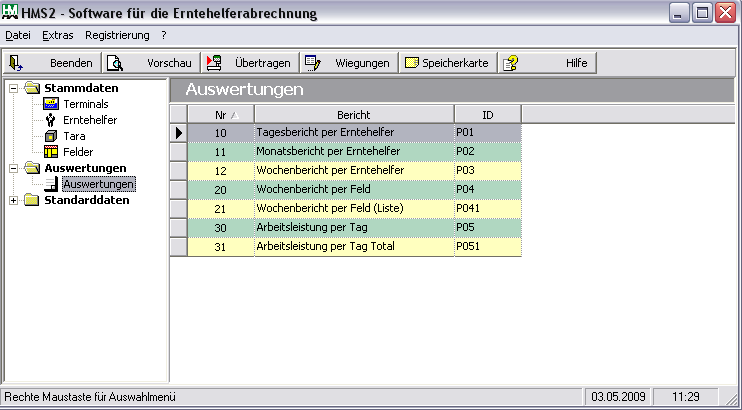Open the Datei menu
Viewport: 742px width, 410px height.
18,35
